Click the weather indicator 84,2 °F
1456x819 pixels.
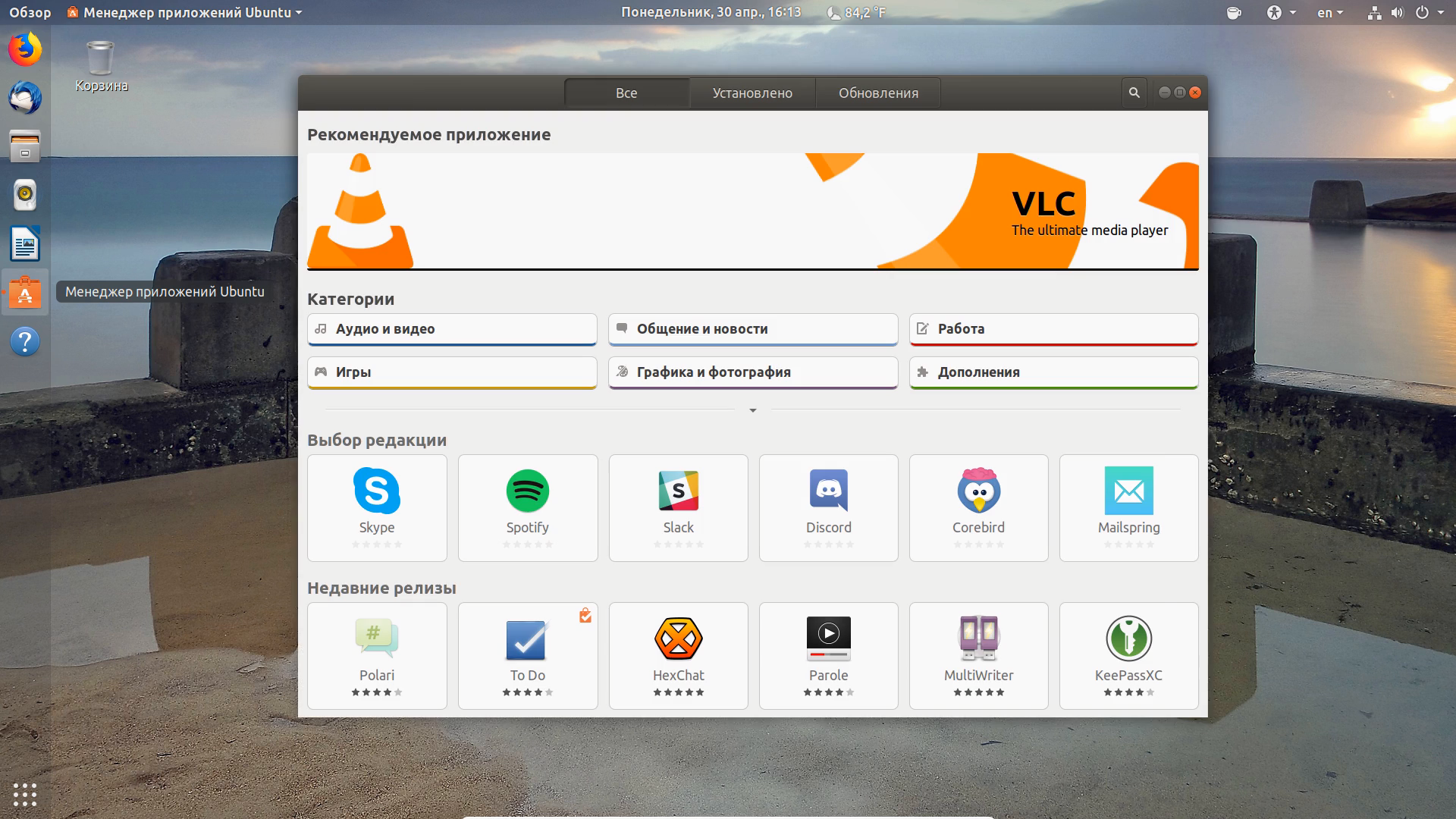pyautogui.click(x=855, y=12)
